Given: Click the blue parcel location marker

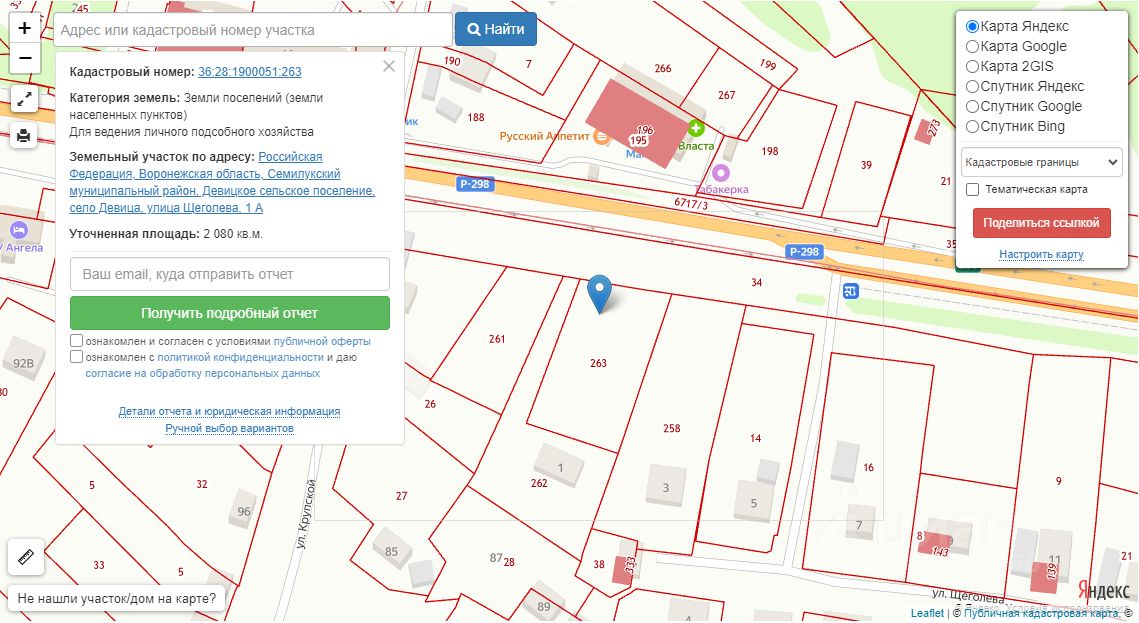Looking at the screenshot, I should [x=599, y=293].
